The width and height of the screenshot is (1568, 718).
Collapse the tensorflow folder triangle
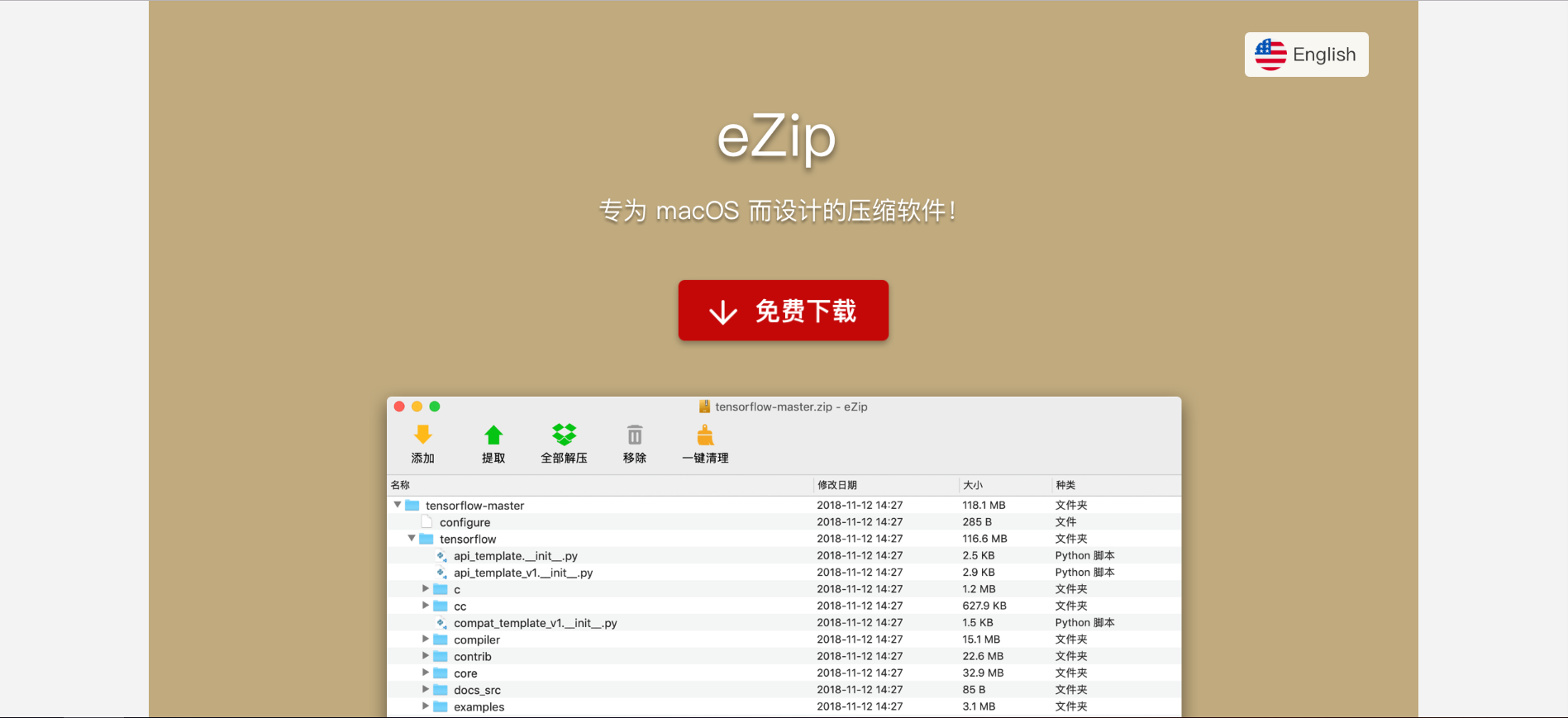coord(412,539)
